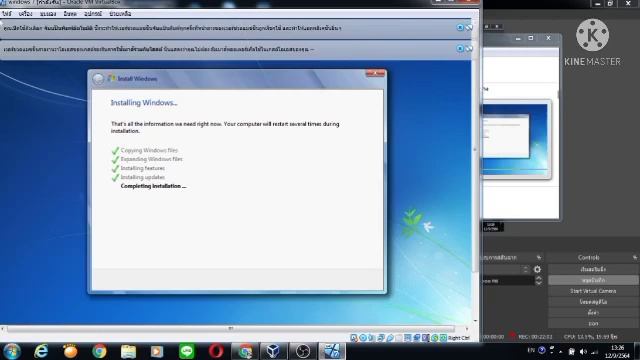Pop out the OBS Controls dock icon
Screen dimensions: 640x360
click(x=635, y=258)
